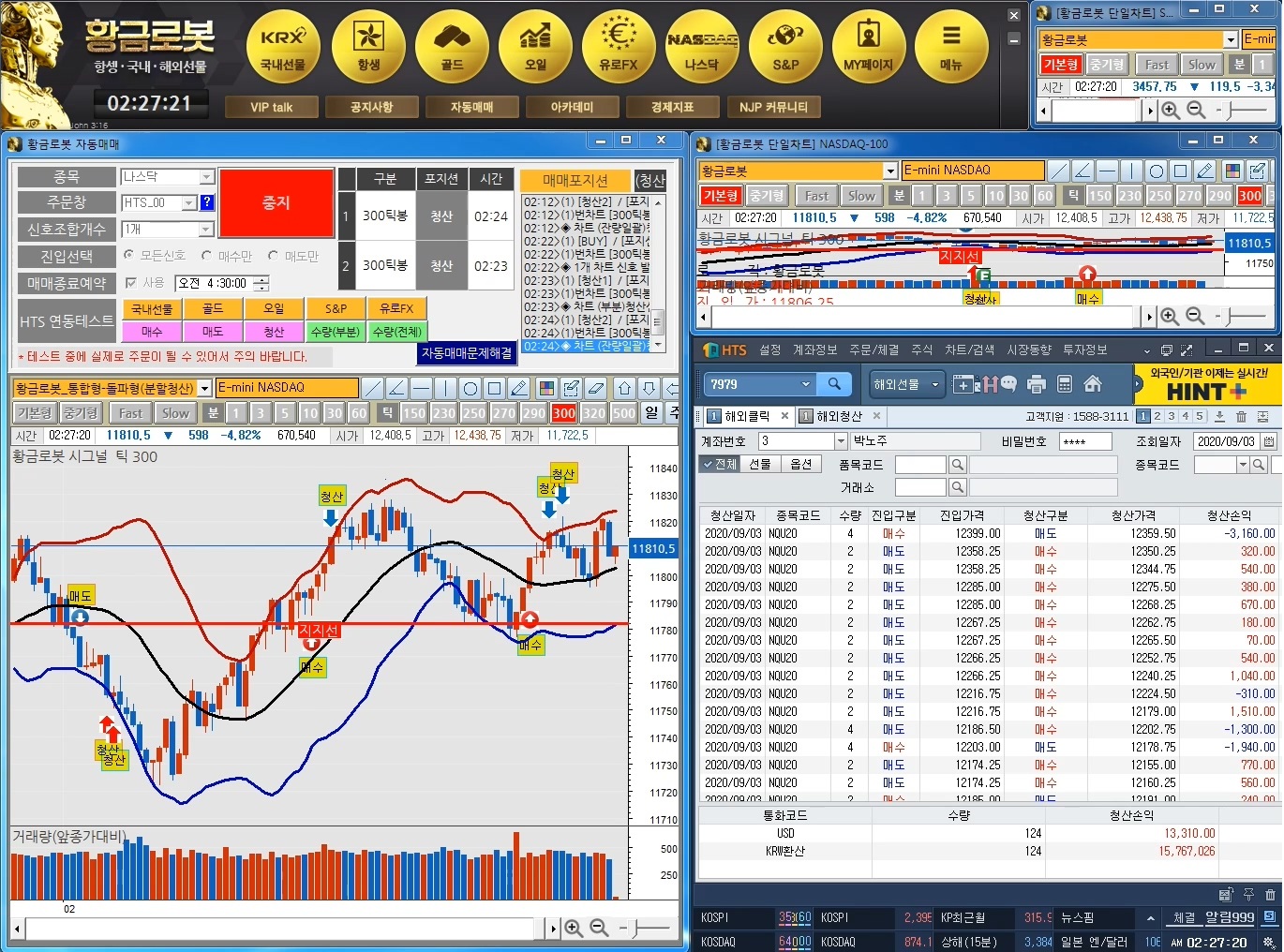Select rectangle drawing tool in bottom-left chart toolbar

[495, 388]
